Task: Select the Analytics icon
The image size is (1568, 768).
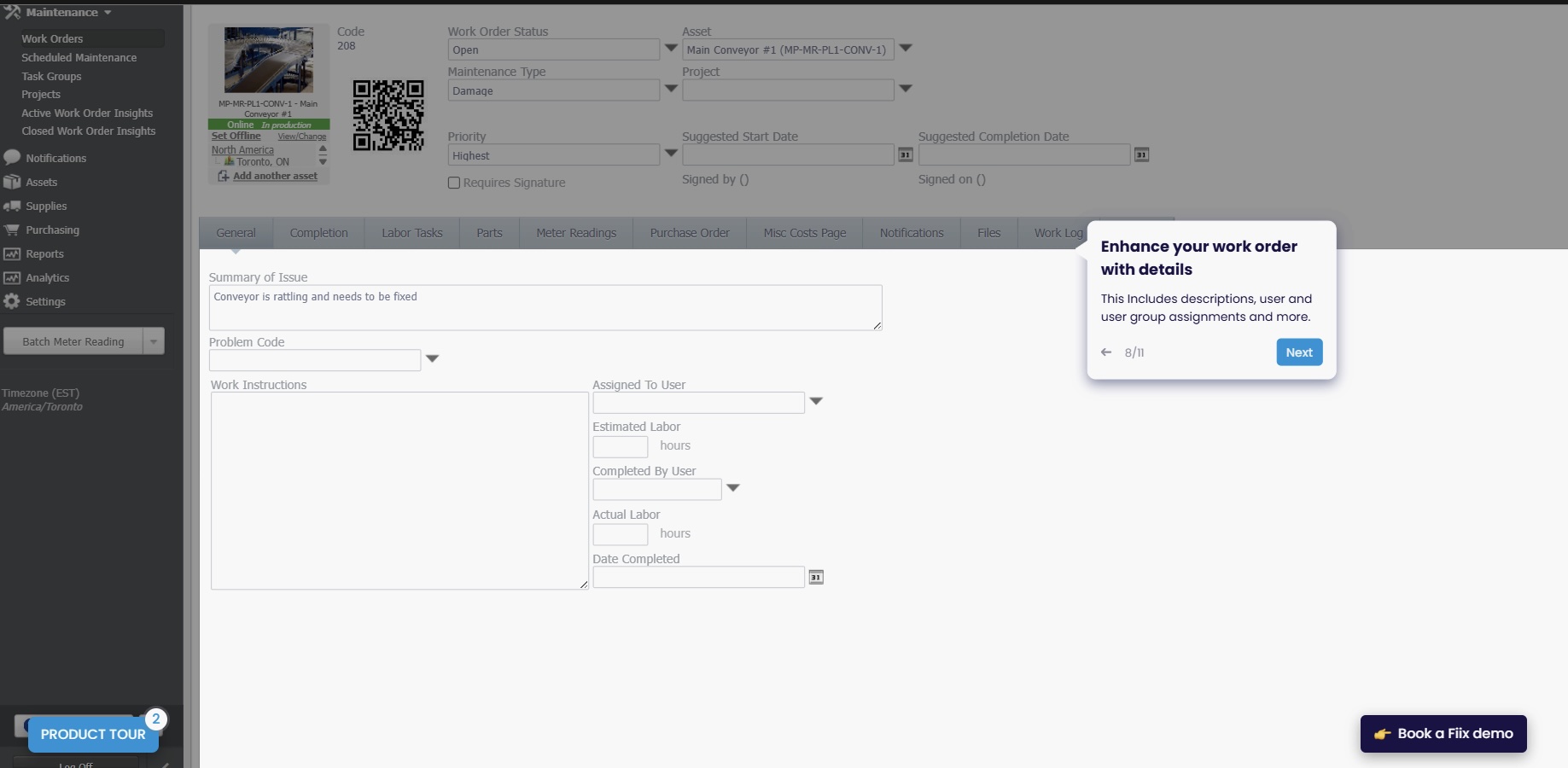Action: point(11,277)
